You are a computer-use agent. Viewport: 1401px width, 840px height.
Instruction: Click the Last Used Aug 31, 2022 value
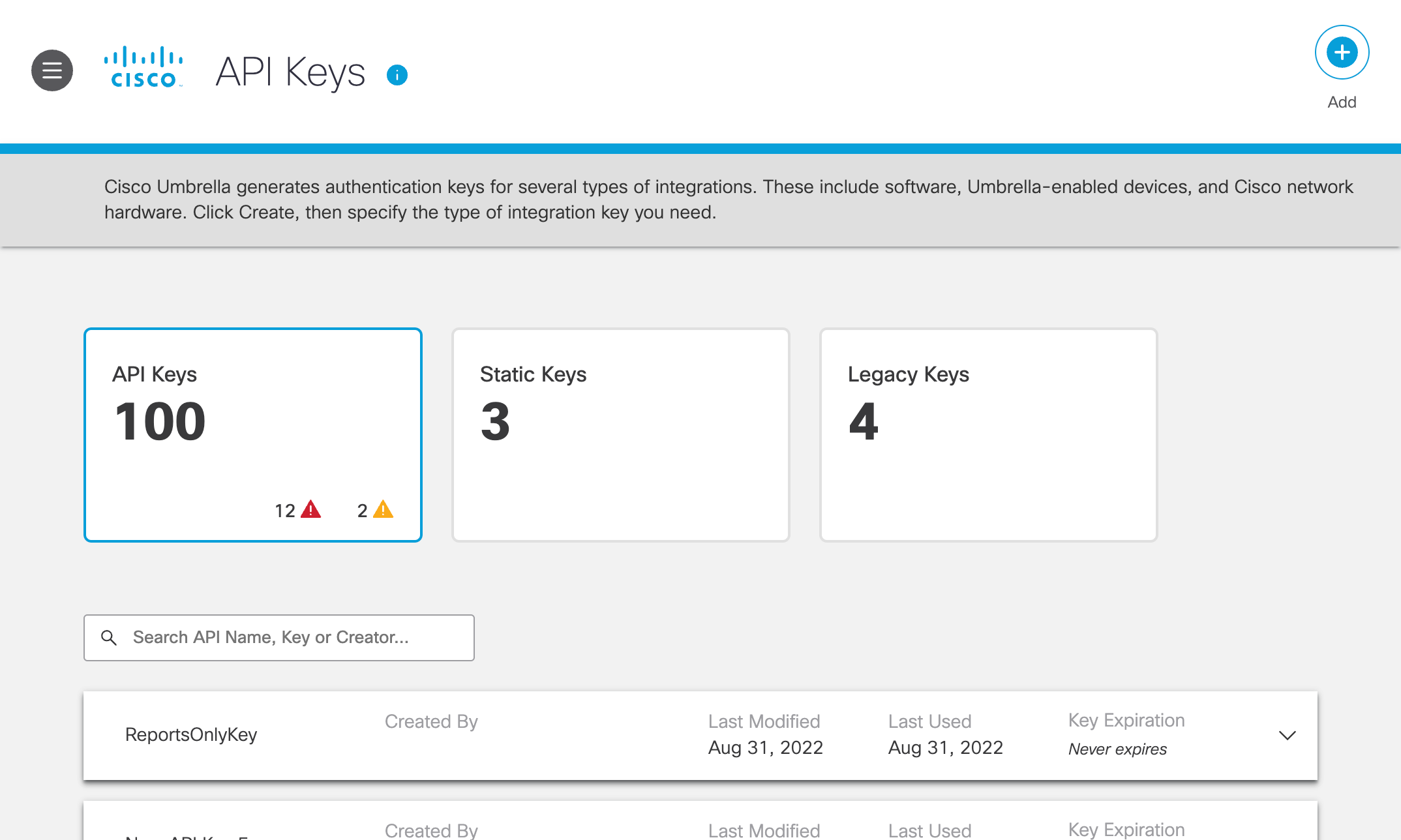pyautogui.click(x=945, y=747)
